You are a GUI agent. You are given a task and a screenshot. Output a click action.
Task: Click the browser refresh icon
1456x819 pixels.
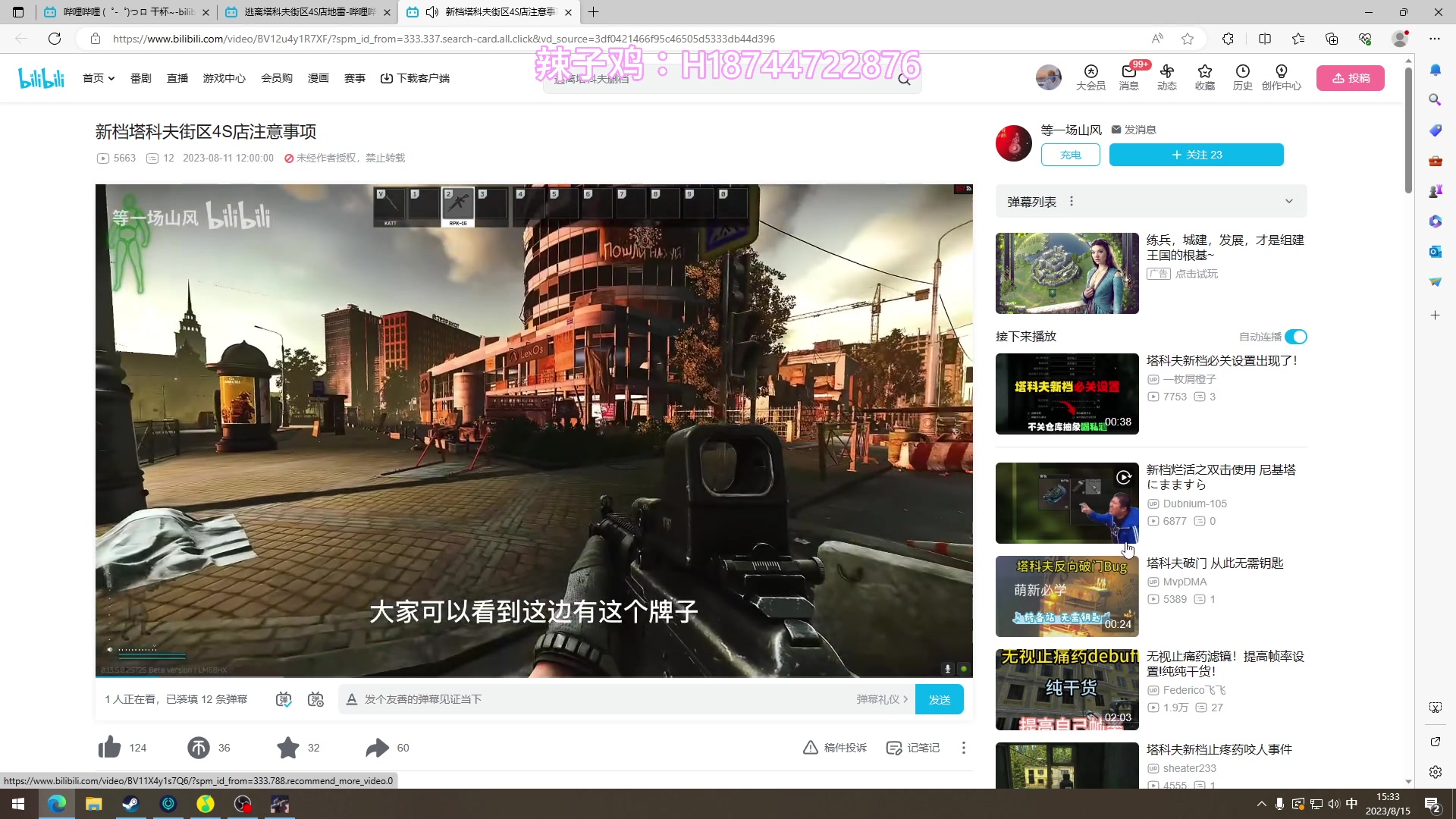point(55,39)
